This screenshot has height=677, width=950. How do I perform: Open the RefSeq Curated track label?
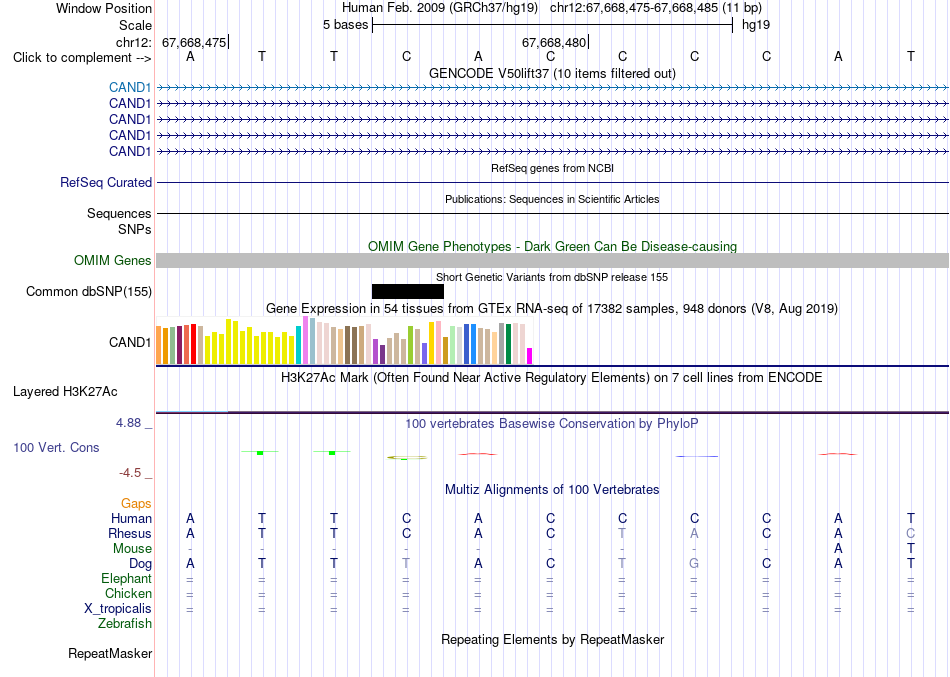click(106, 182)
